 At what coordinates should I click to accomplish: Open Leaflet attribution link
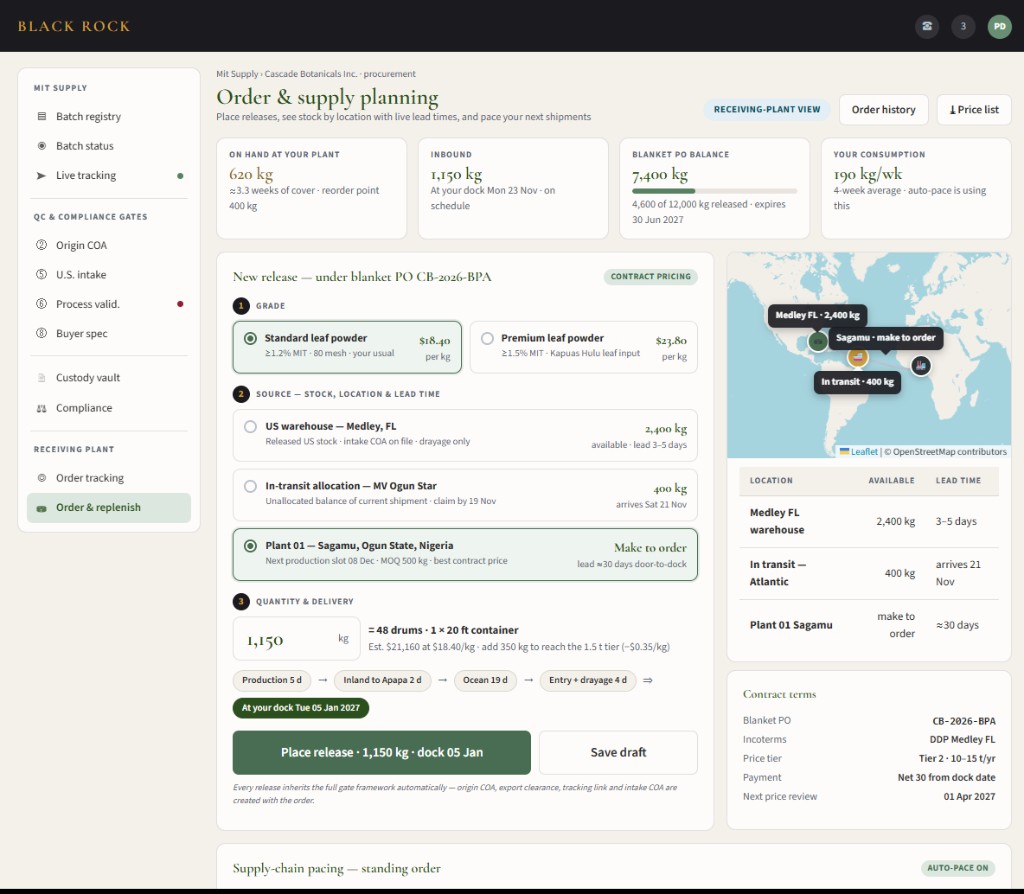[863, 451]
